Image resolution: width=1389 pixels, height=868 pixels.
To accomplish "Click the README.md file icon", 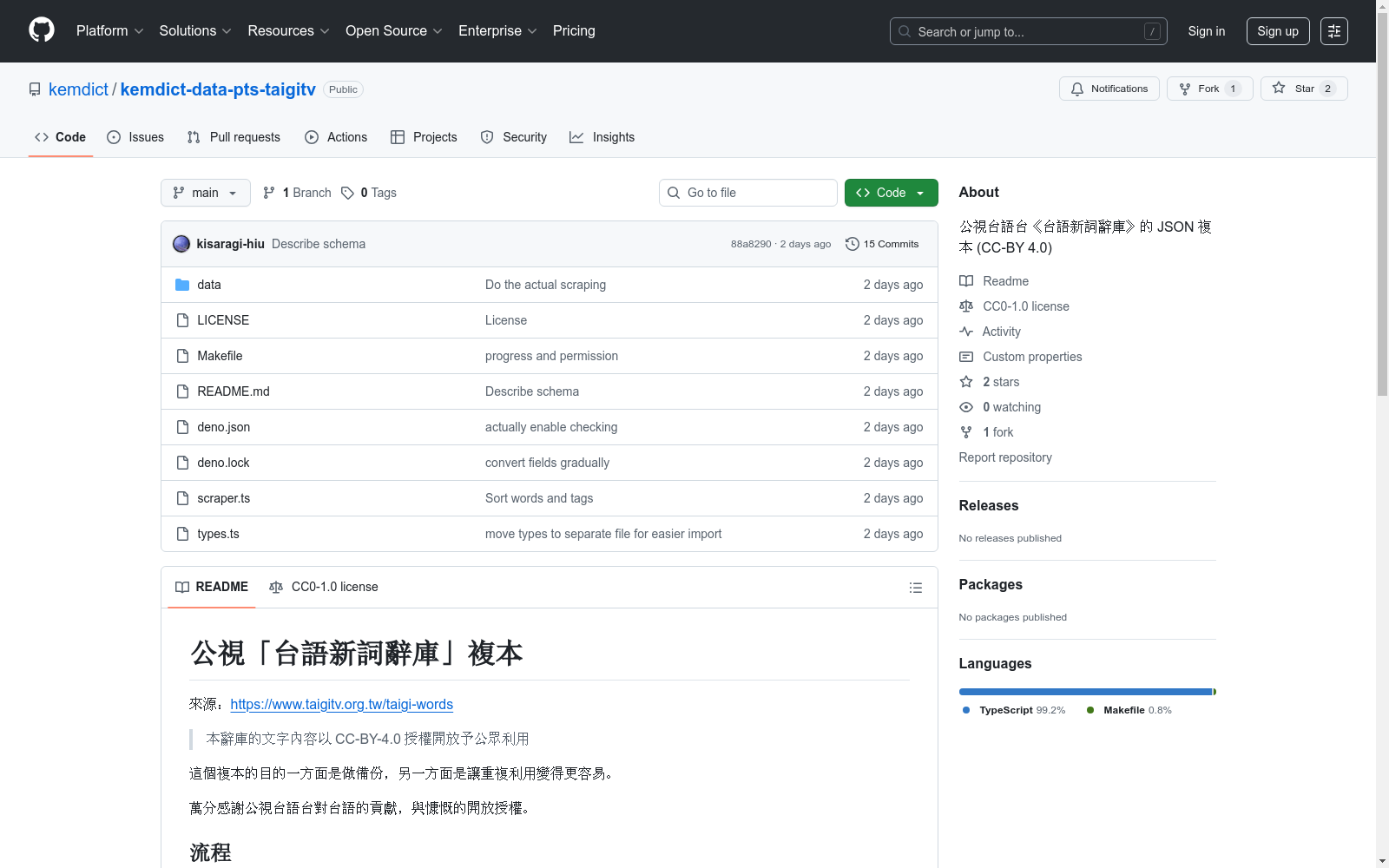I will tap(182, 391).
